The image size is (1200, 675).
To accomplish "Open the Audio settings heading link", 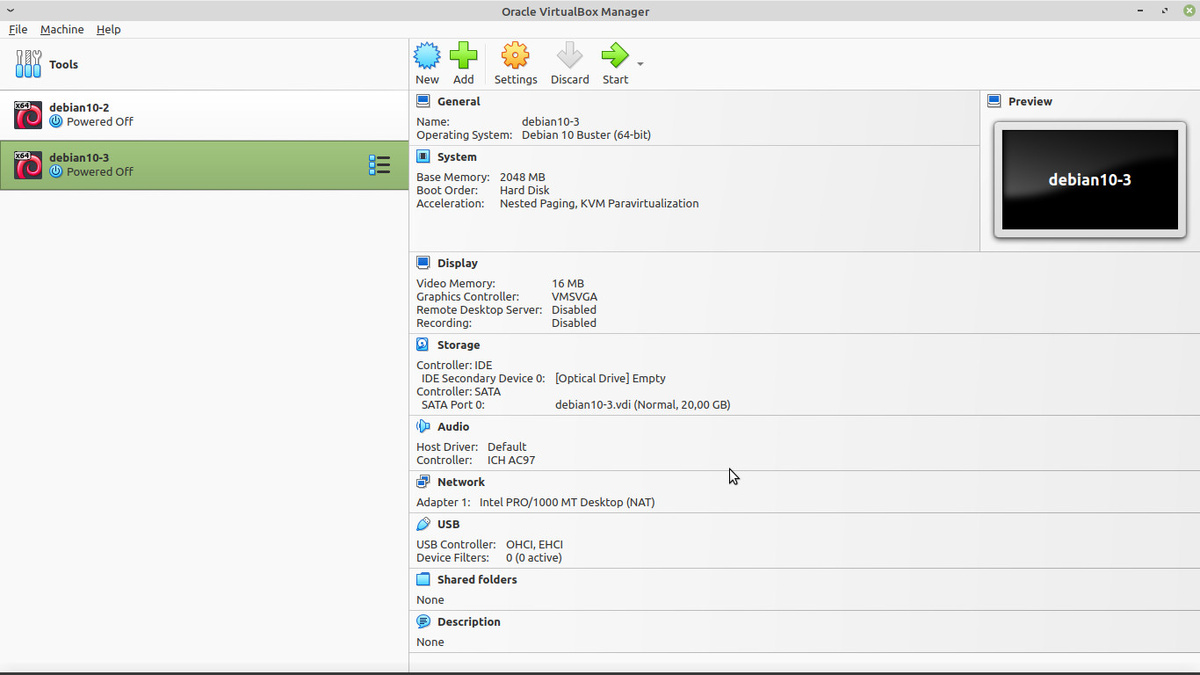I will pyautogui.click(x=453, y=427).
